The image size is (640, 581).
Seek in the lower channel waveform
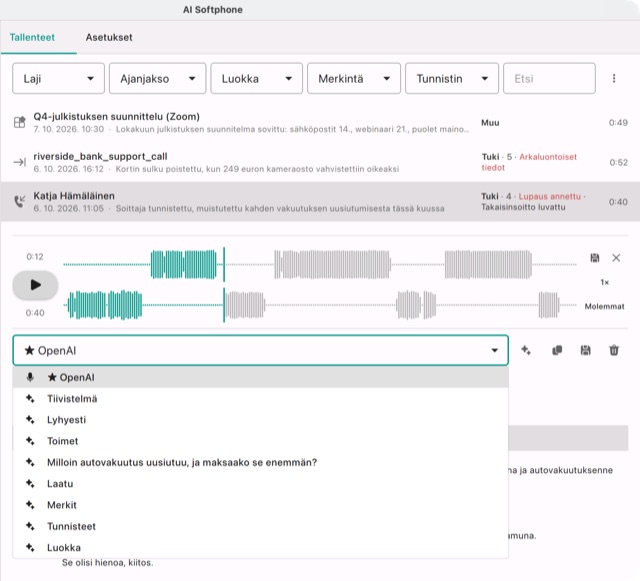[x=320, y=305]
